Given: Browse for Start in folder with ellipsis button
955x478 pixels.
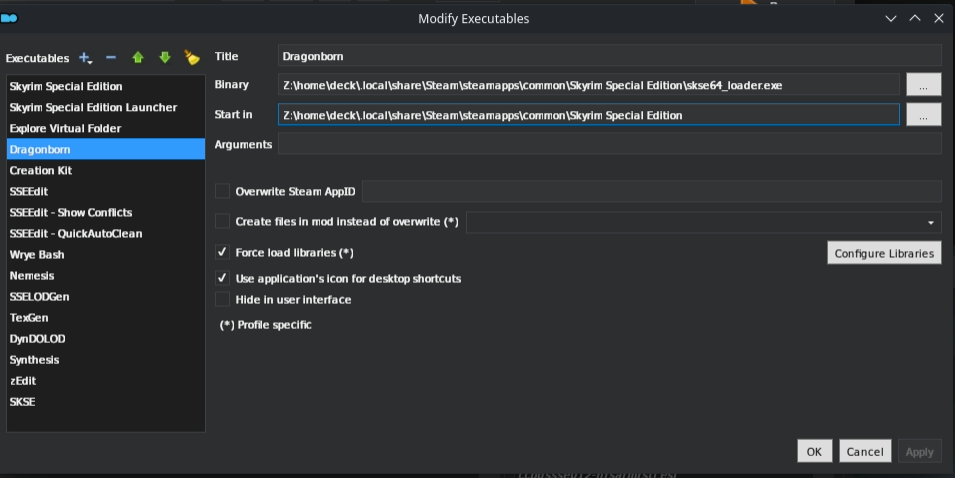Looking at the screenshot, I should coord(923,115).
